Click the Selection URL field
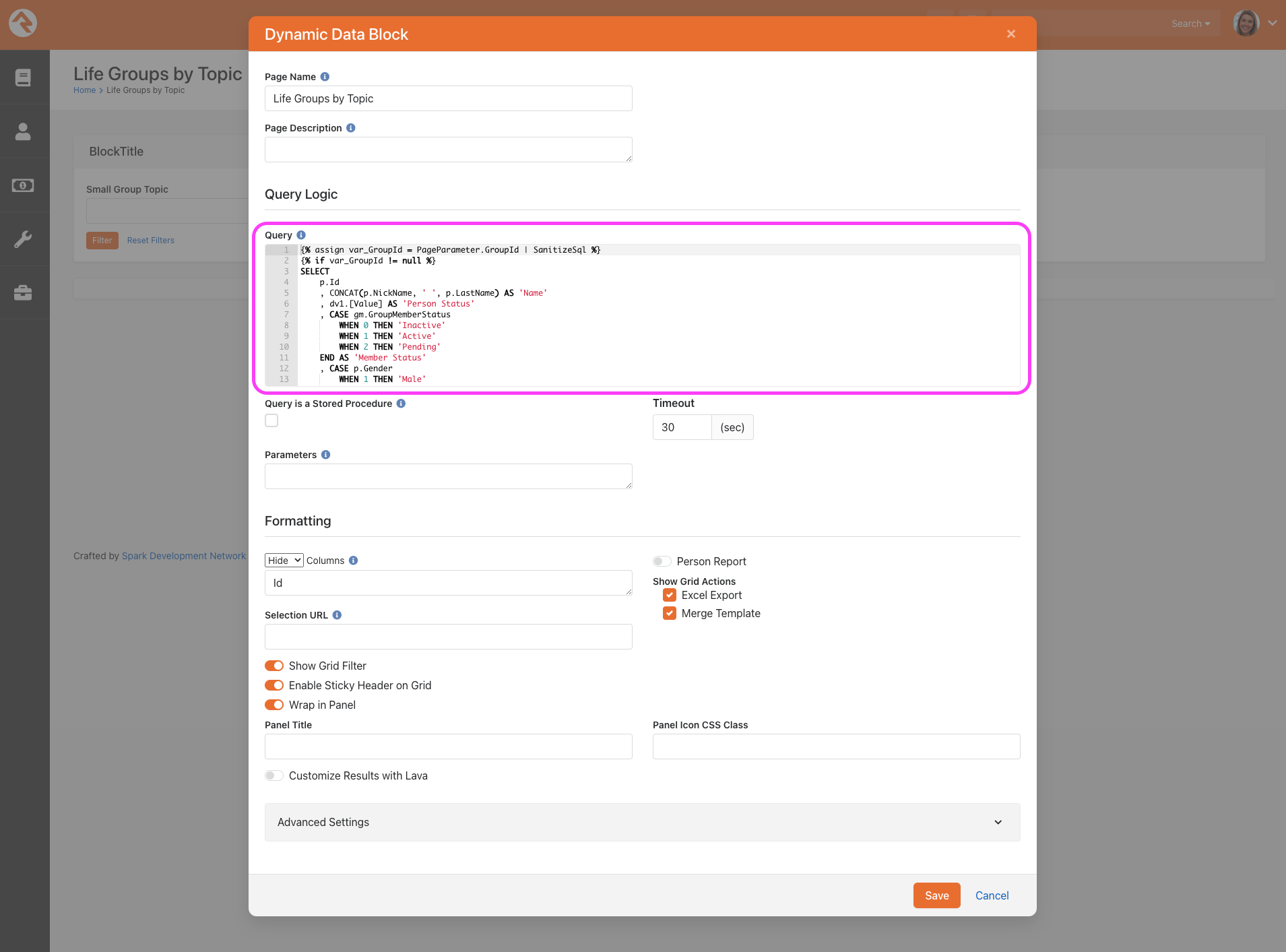This screenshot has width=1286, height=952. click(448, 637)
